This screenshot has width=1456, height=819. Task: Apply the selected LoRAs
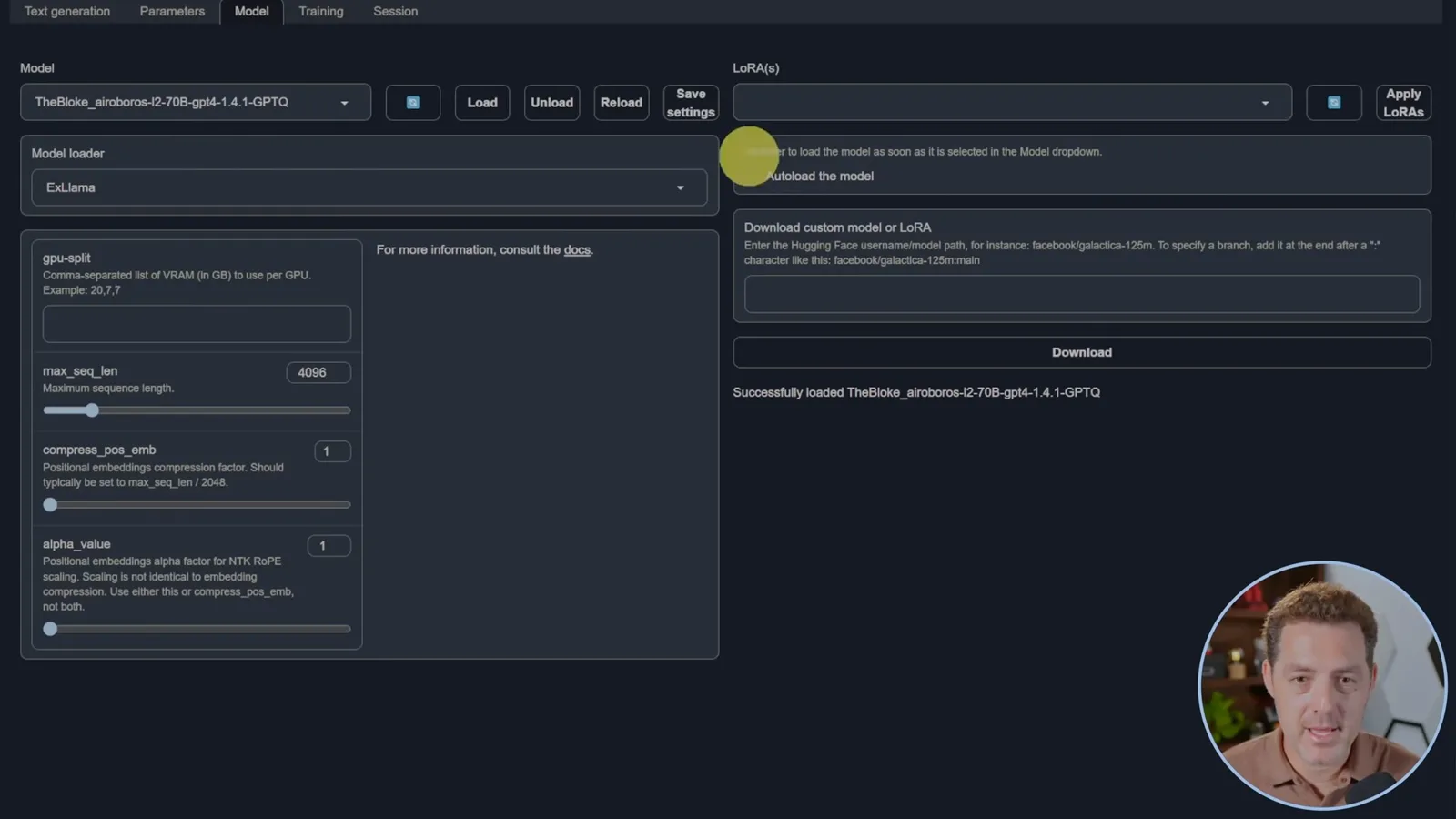coord(1403,103)
